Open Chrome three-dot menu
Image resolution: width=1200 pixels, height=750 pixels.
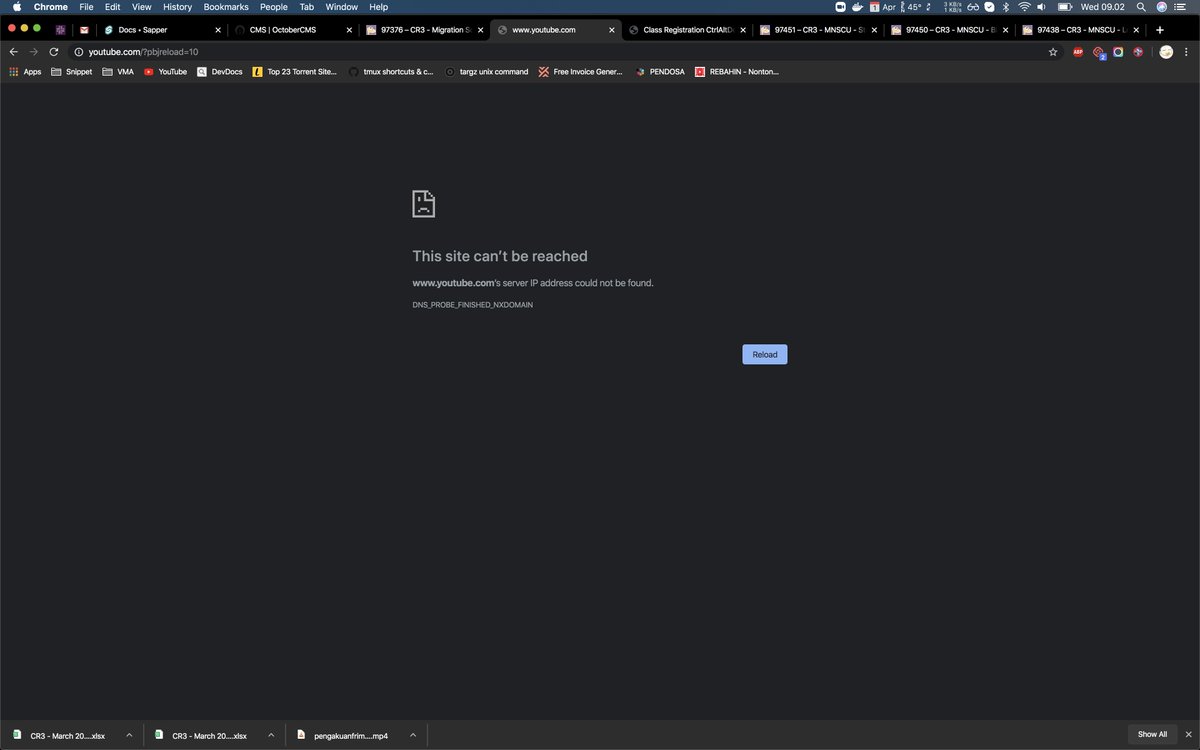pos(1187,51)
